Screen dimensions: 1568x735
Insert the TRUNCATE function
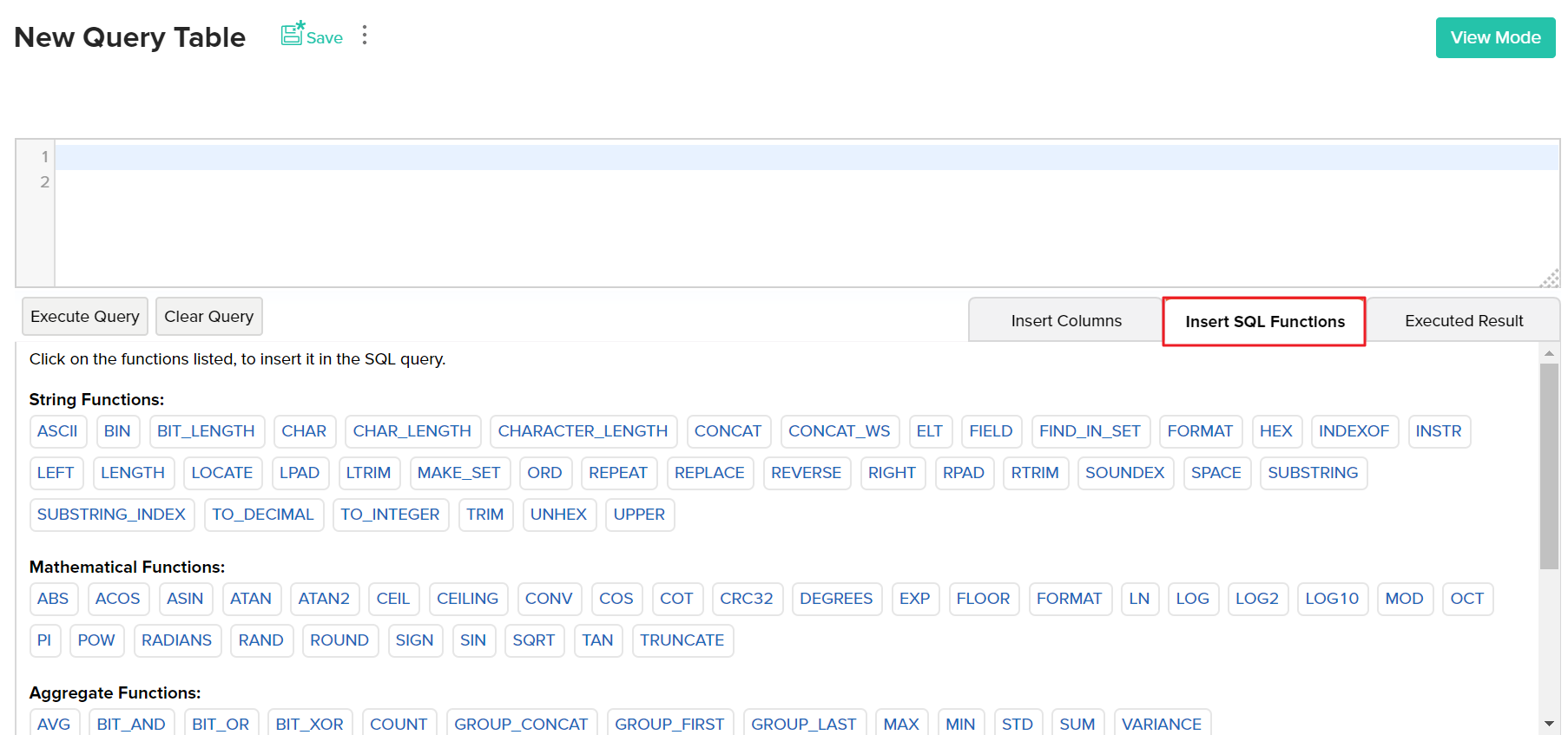[682, 640]
